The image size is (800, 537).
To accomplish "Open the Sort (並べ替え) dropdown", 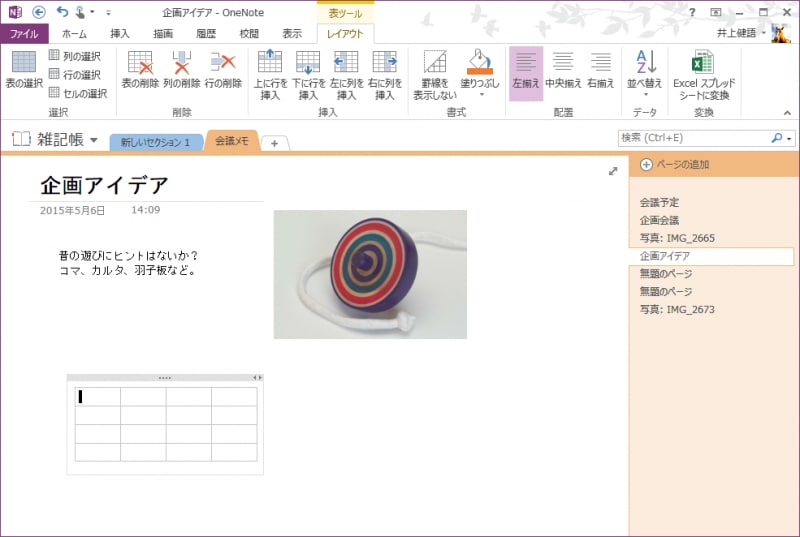I will (x=645, y=95).
